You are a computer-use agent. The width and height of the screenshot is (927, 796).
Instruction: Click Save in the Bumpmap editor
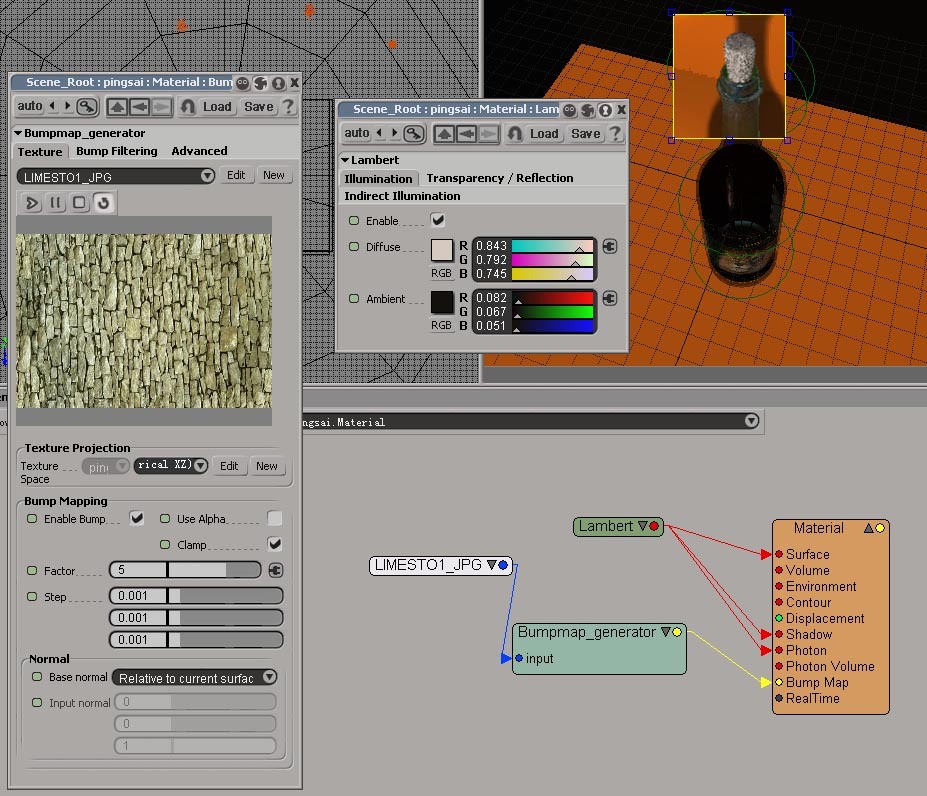click(x=258, y=107)
